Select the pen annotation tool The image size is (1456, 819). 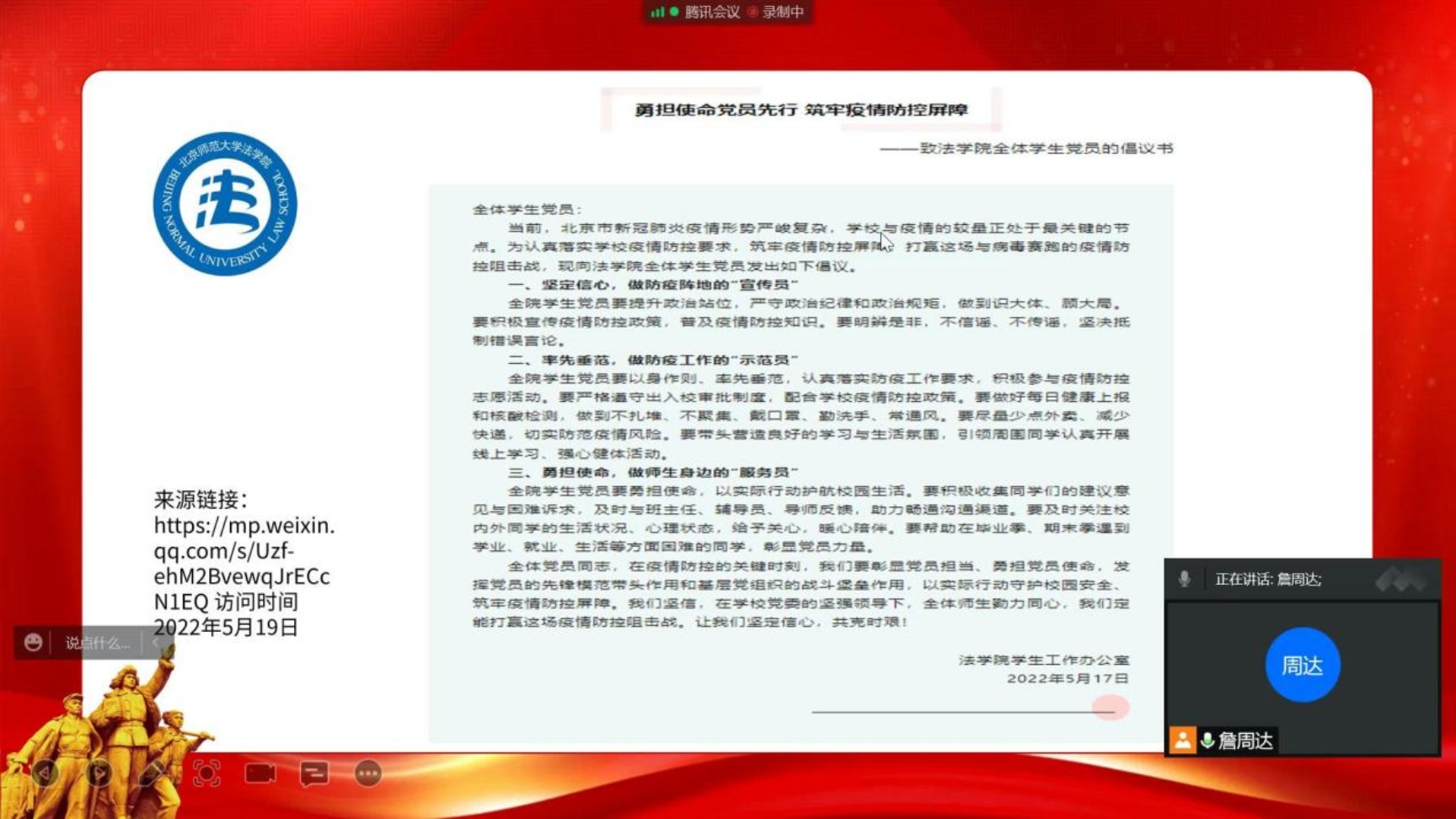[153, 773]
